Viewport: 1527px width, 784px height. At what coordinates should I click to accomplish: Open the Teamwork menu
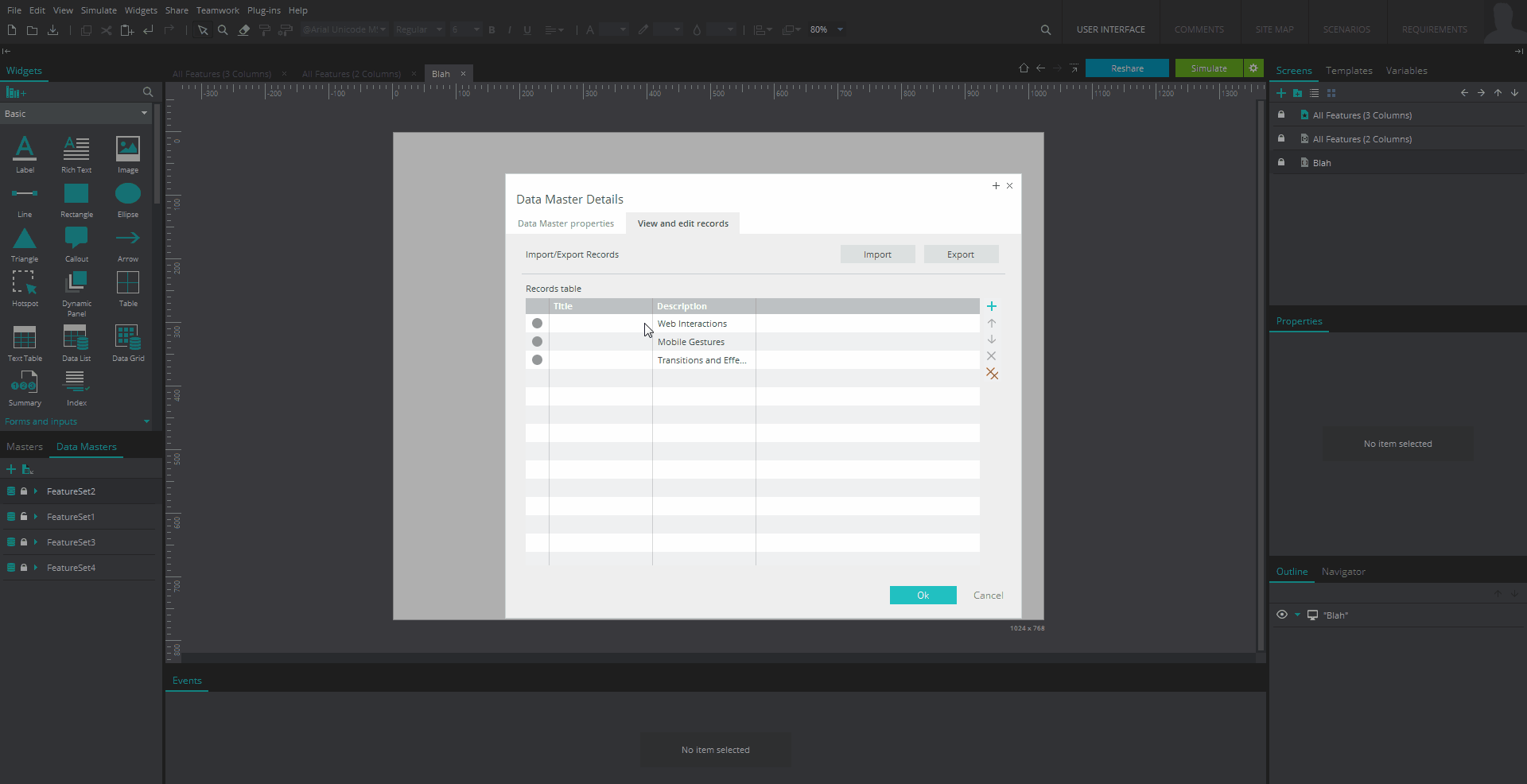tap(217, 10)
